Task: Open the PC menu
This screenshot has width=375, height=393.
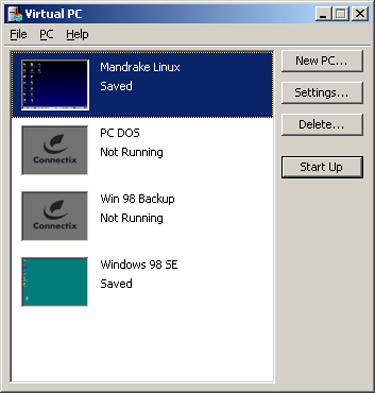Action: click(x=46, y=34)
